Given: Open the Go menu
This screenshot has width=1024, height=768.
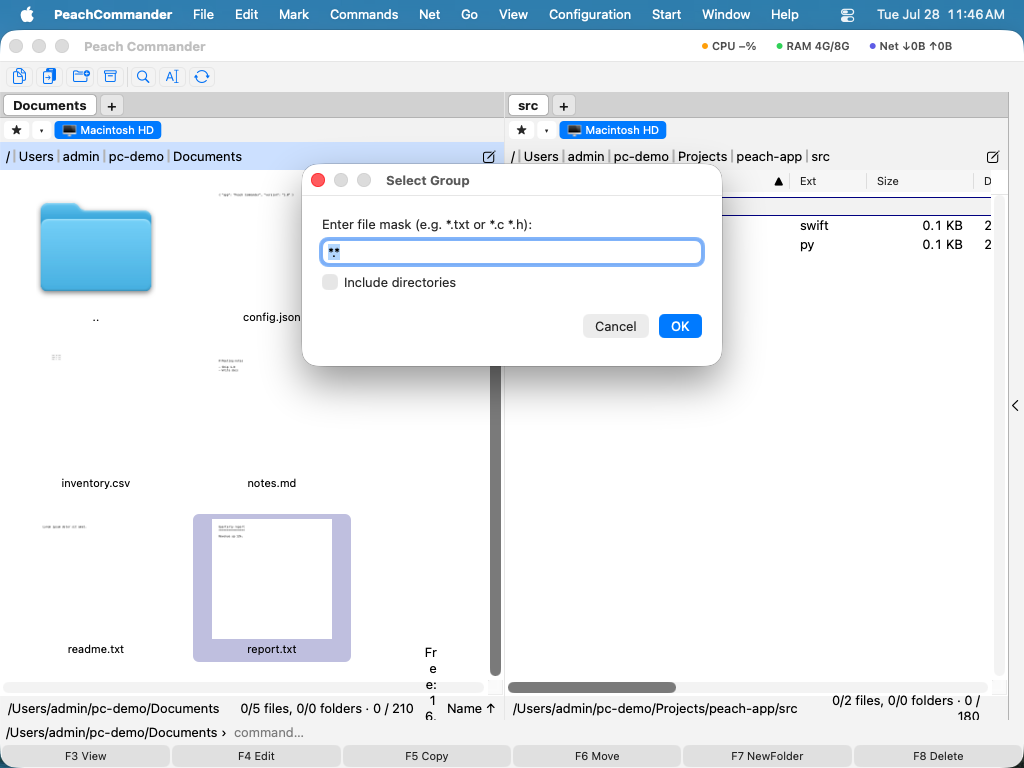Looking at the screenshot, I should coord(469,14).
